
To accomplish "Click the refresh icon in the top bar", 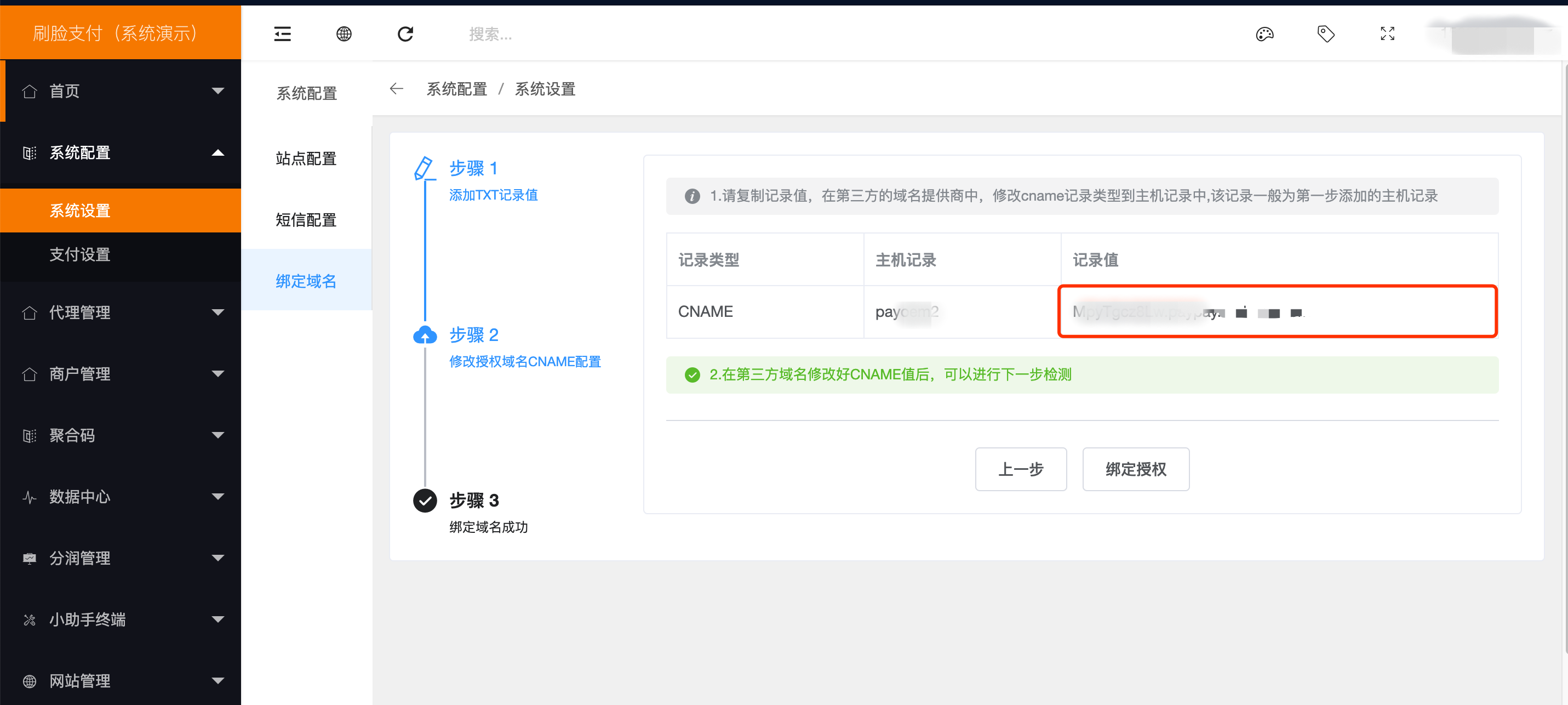I will (405, 34).
